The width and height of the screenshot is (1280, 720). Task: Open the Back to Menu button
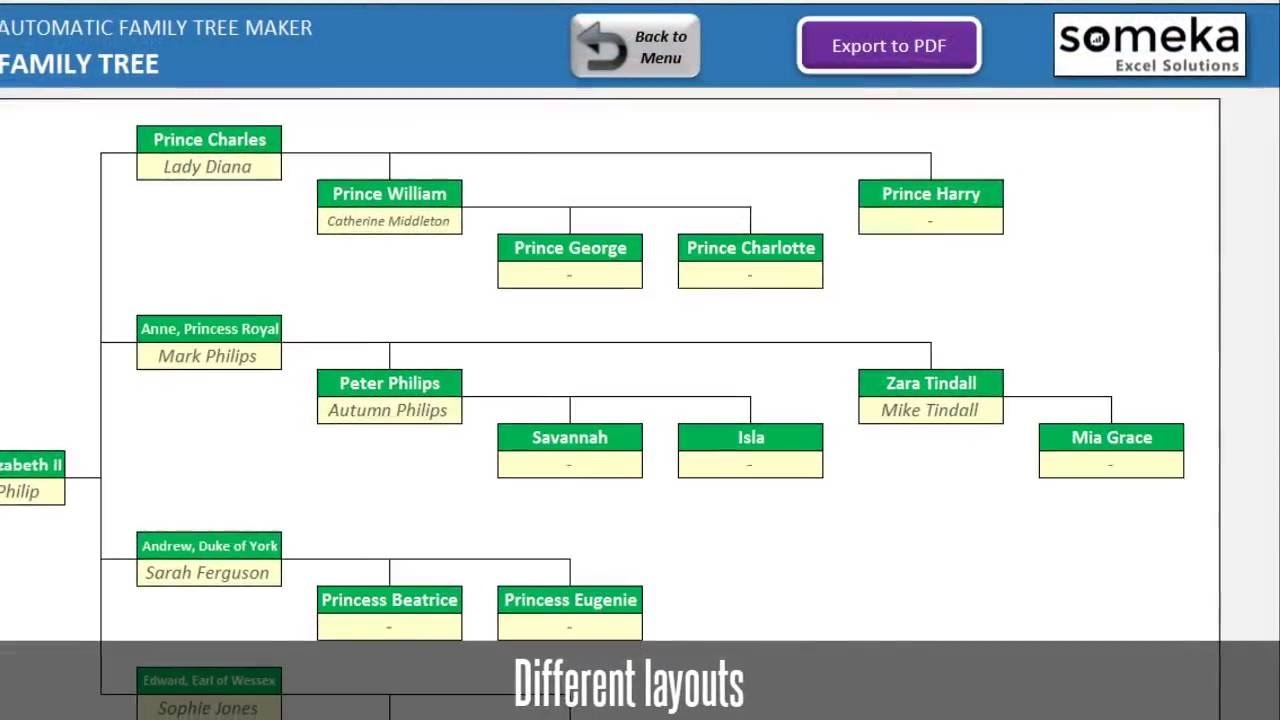tap(635, 45)
